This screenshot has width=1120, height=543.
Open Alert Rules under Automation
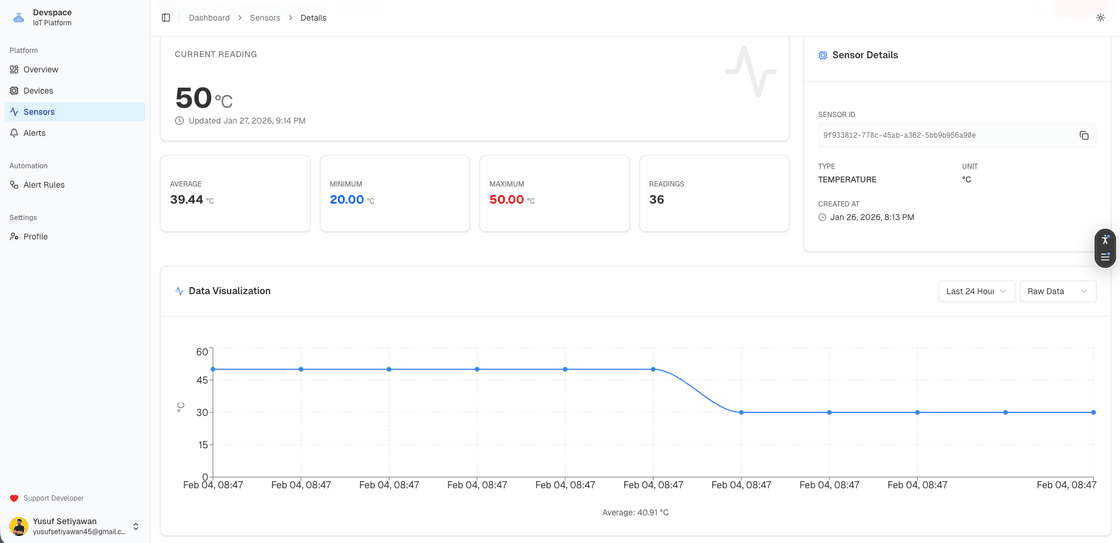point(75,184)
